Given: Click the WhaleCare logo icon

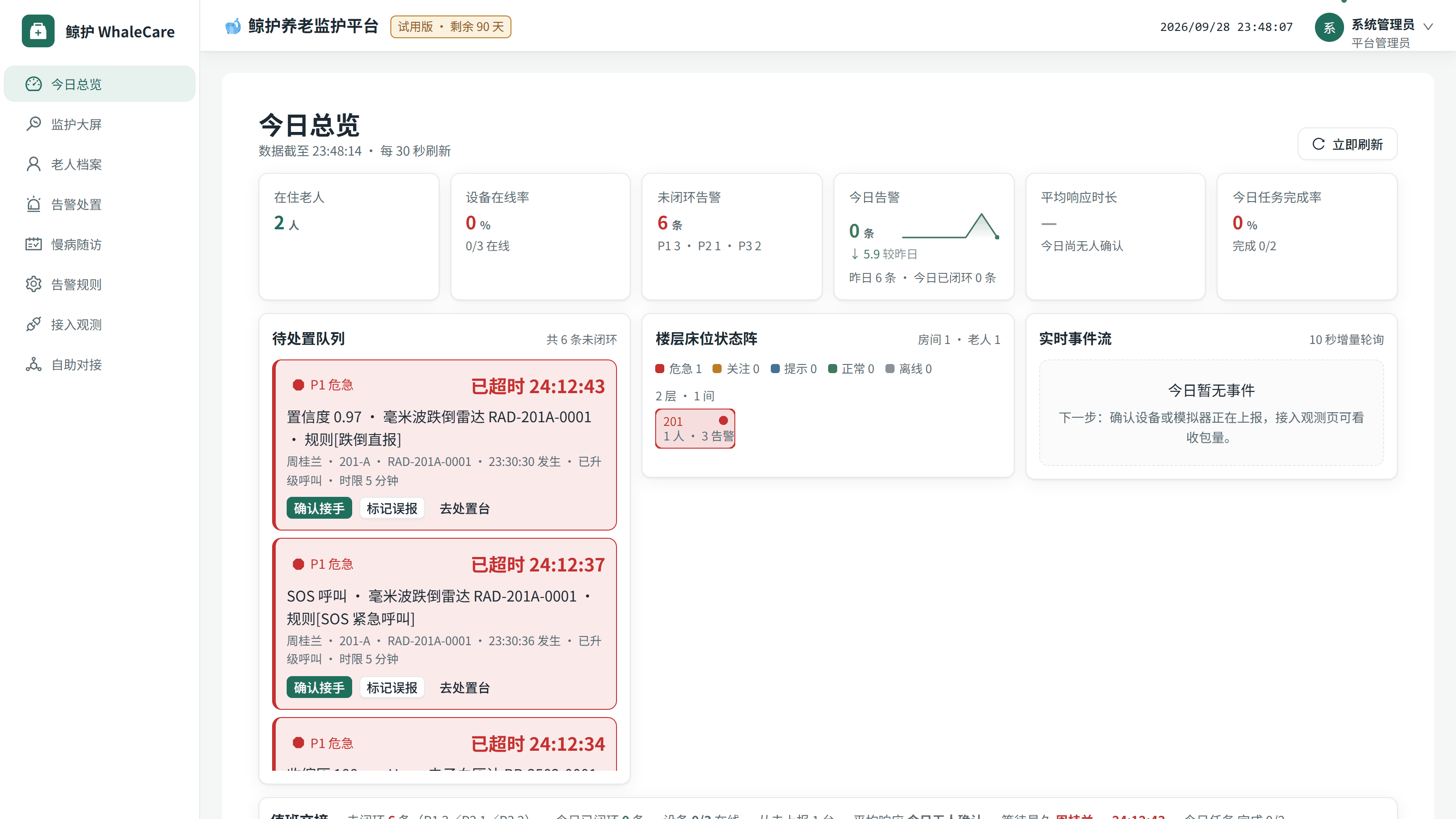Looking at the screenshot, I should (x=38, y=31).
